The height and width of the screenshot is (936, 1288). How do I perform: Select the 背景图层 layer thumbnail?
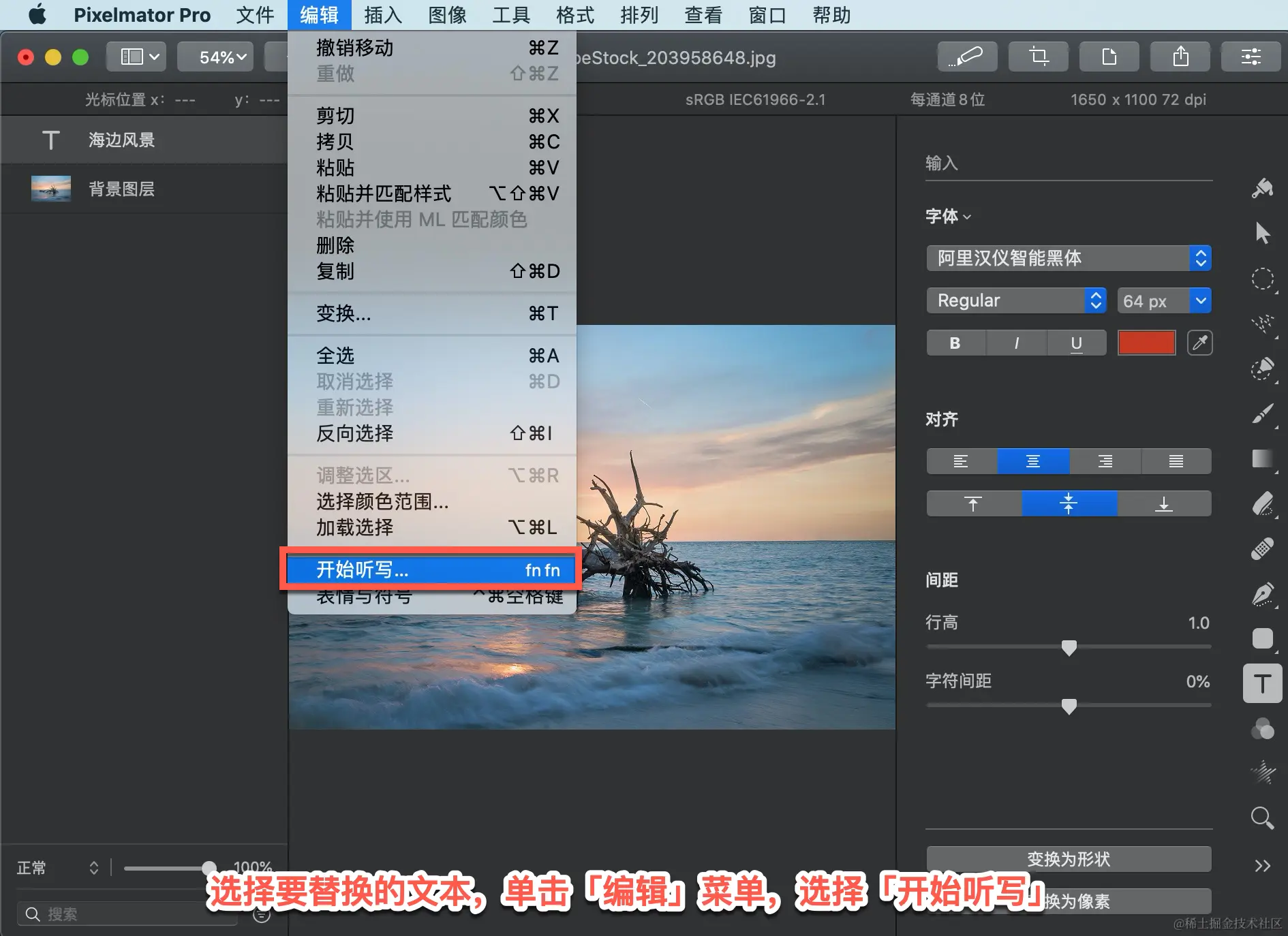51,189
